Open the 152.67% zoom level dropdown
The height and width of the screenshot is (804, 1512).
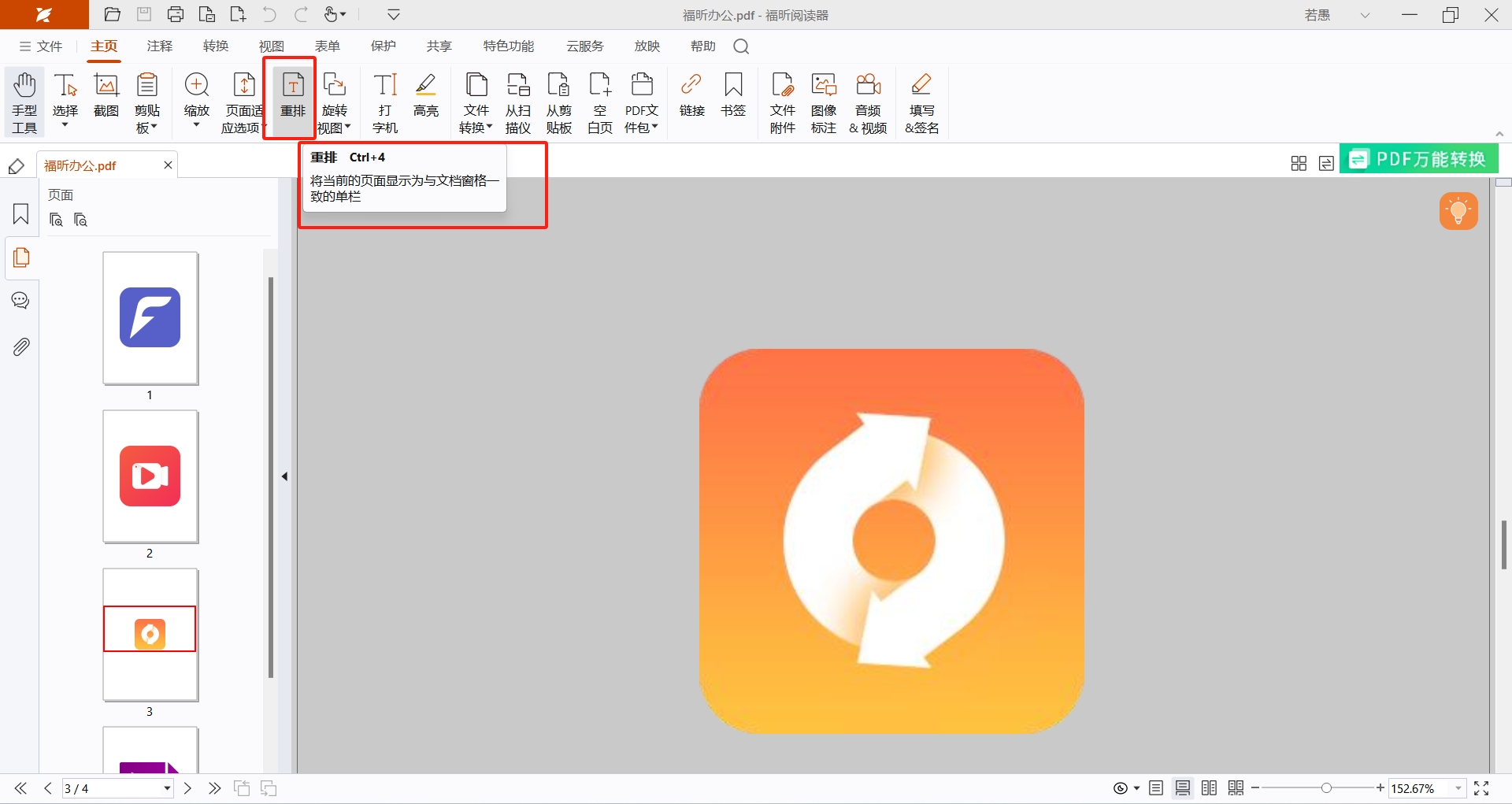coord(1458,788)
